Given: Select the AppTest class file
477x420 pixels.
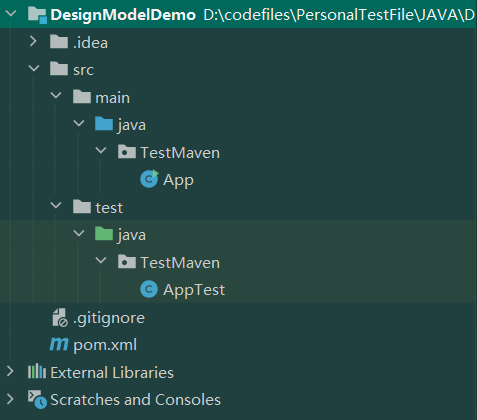Looking at the screenshot, I should (194, 290).
